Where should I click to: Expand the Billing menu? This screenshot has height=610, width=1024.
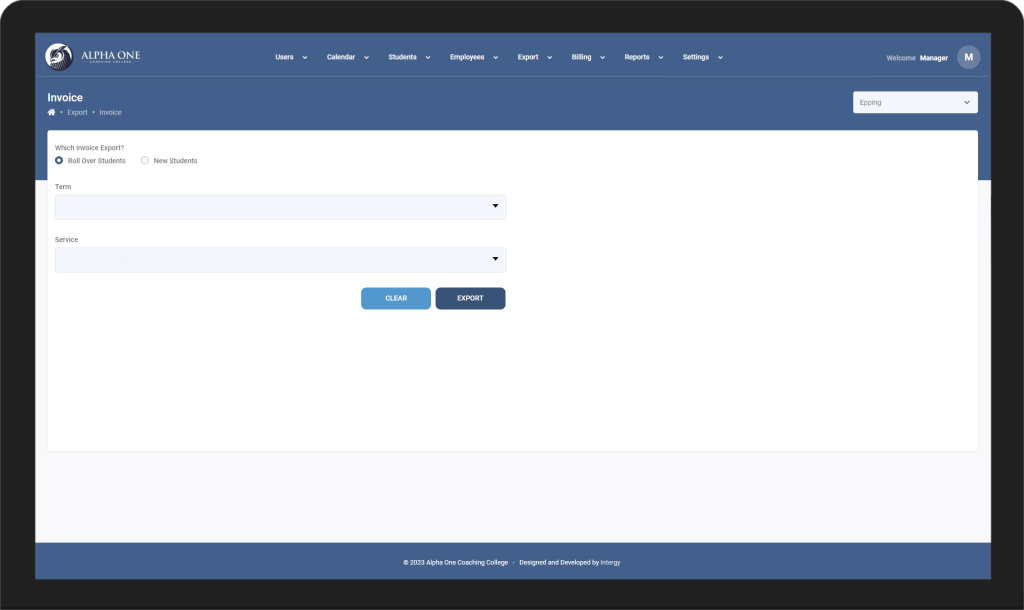[588, 57]
